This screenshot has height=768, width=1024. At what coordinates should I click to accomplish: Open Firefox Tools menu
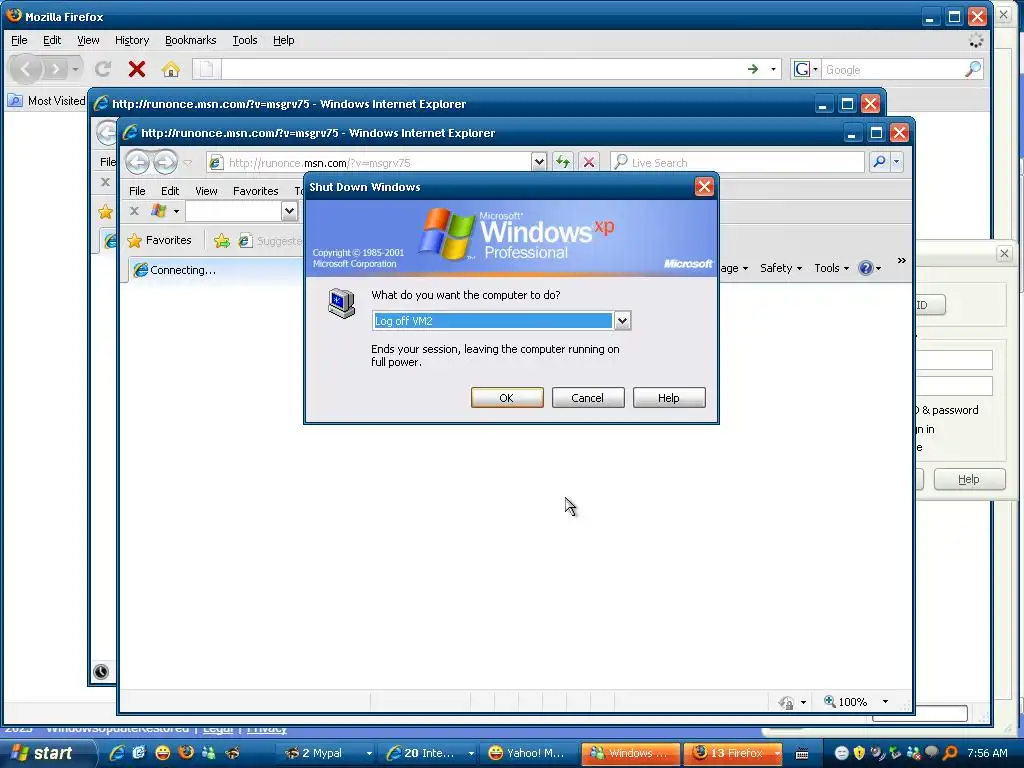(245, 40)
